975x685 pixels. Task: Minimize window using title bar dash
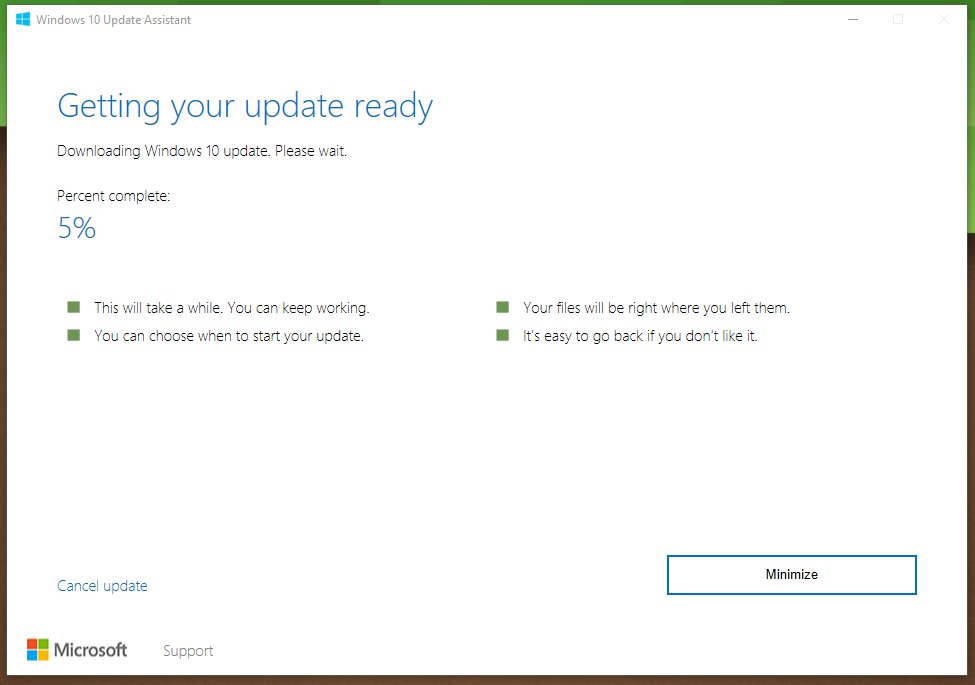pos(853,19)
